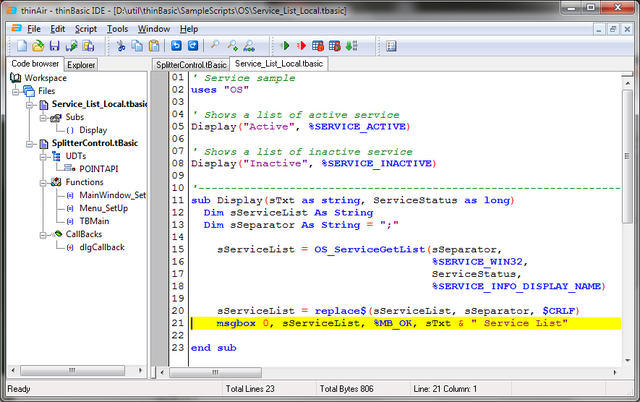Screen dimensions: 640x402
Task: Click the Save As icon
Action: pos(71,46)
